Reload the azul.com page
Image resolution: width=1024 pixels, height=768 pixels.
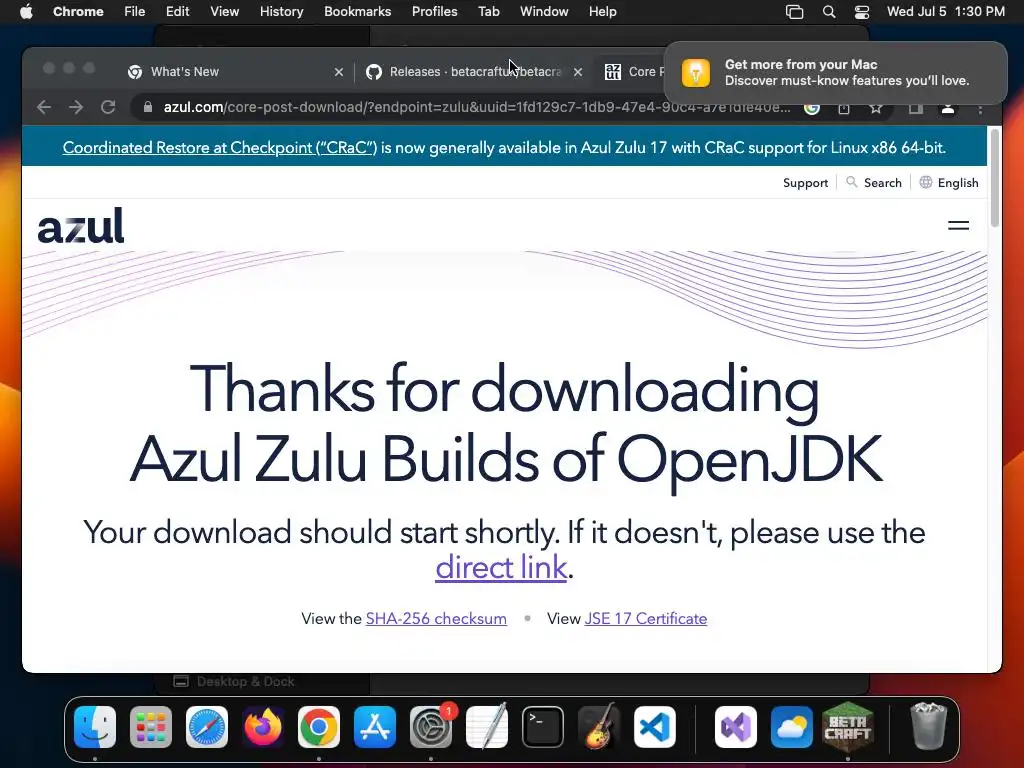(x=108, y=107)
